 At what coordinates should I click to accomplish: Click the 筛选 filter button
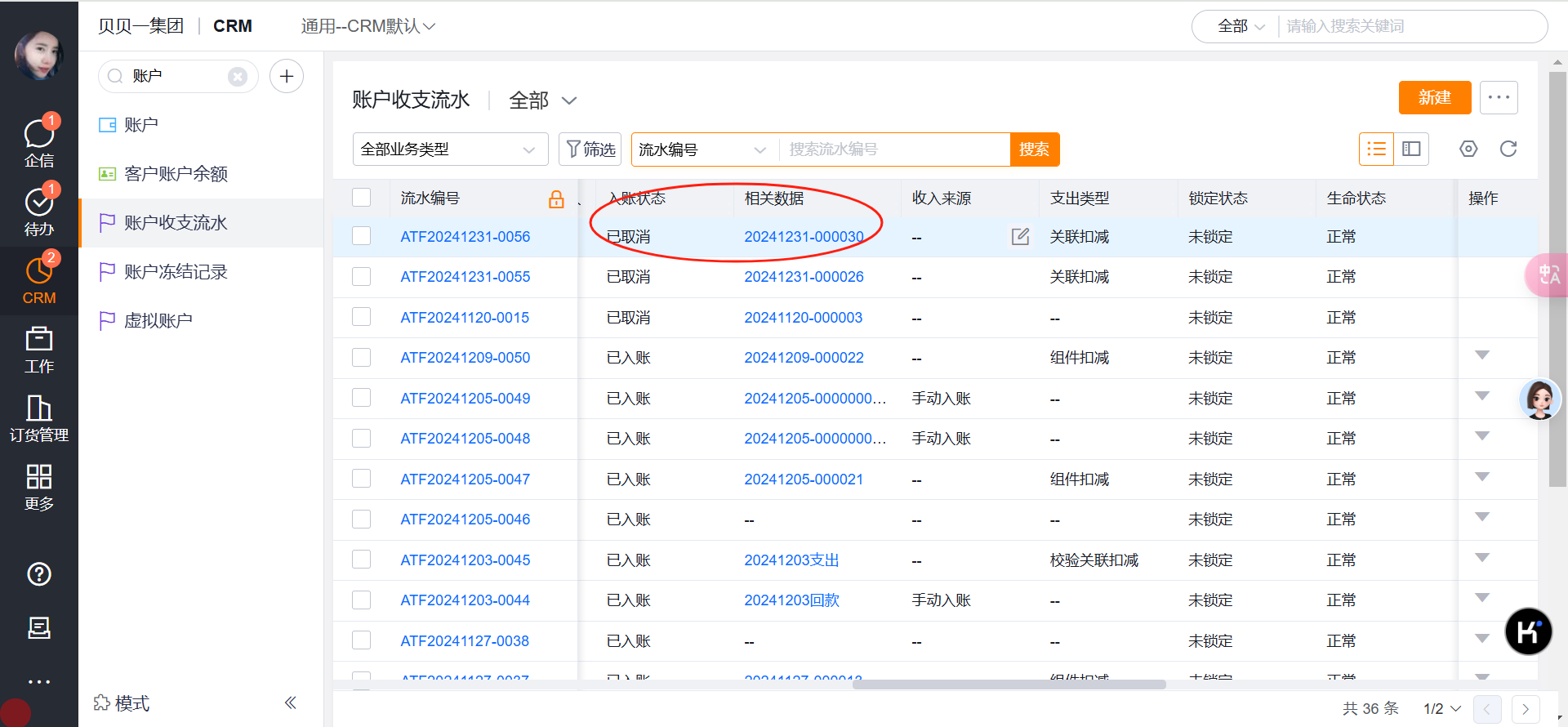coord(590,149)
